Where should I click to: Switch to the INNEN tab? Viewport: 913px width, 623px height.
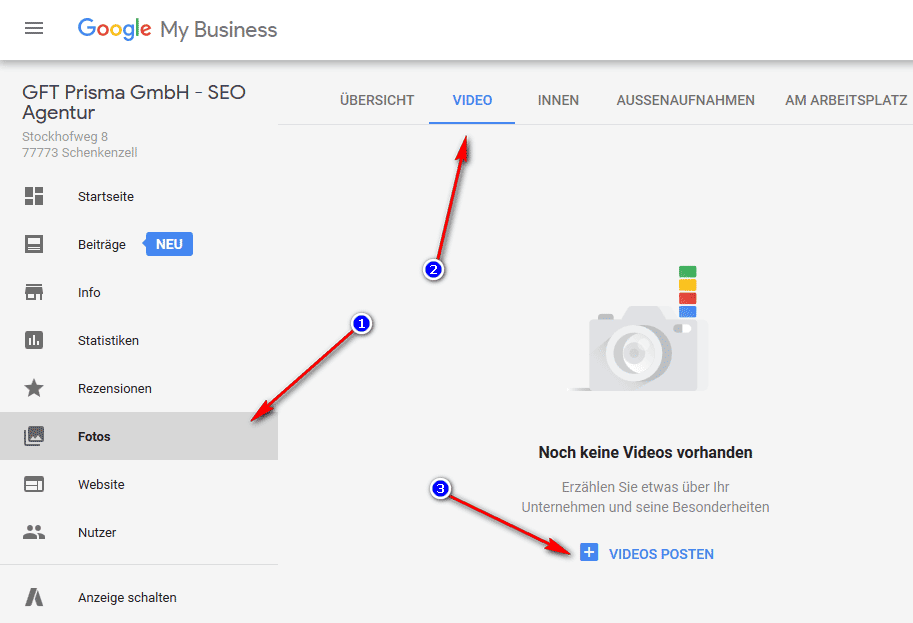pyautogui.click(x=558, y=100)
